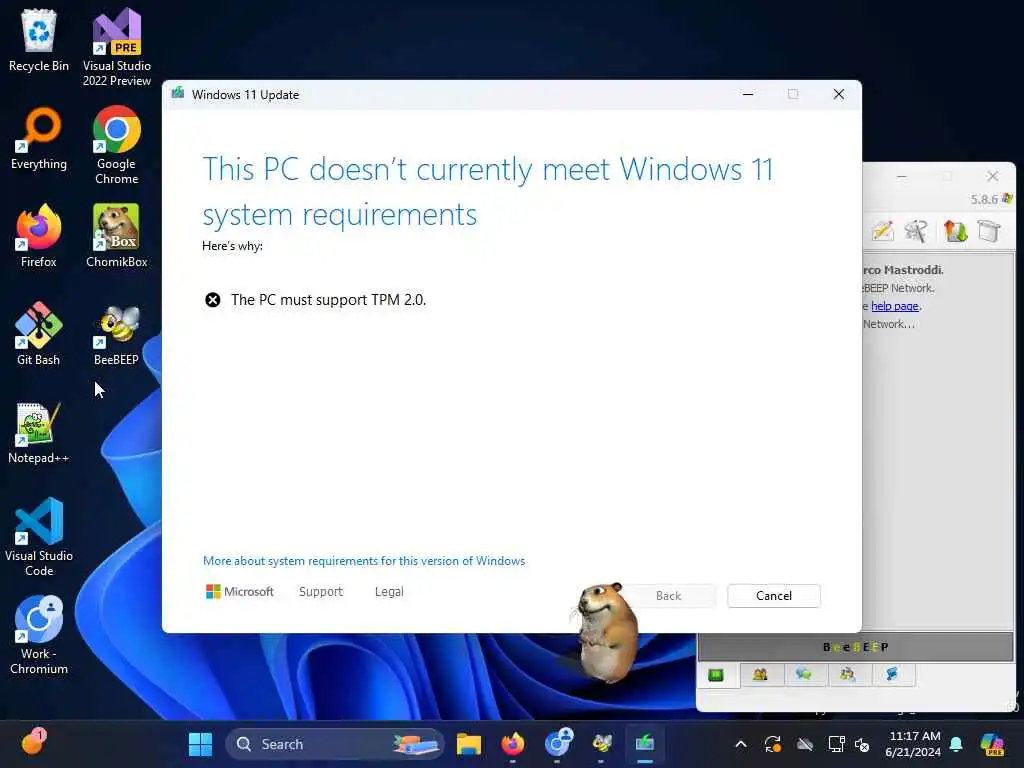This screenshot has height=768, width=1024.
Task: Open the Support link in Windows 11 Update
Action: [321, 592]
